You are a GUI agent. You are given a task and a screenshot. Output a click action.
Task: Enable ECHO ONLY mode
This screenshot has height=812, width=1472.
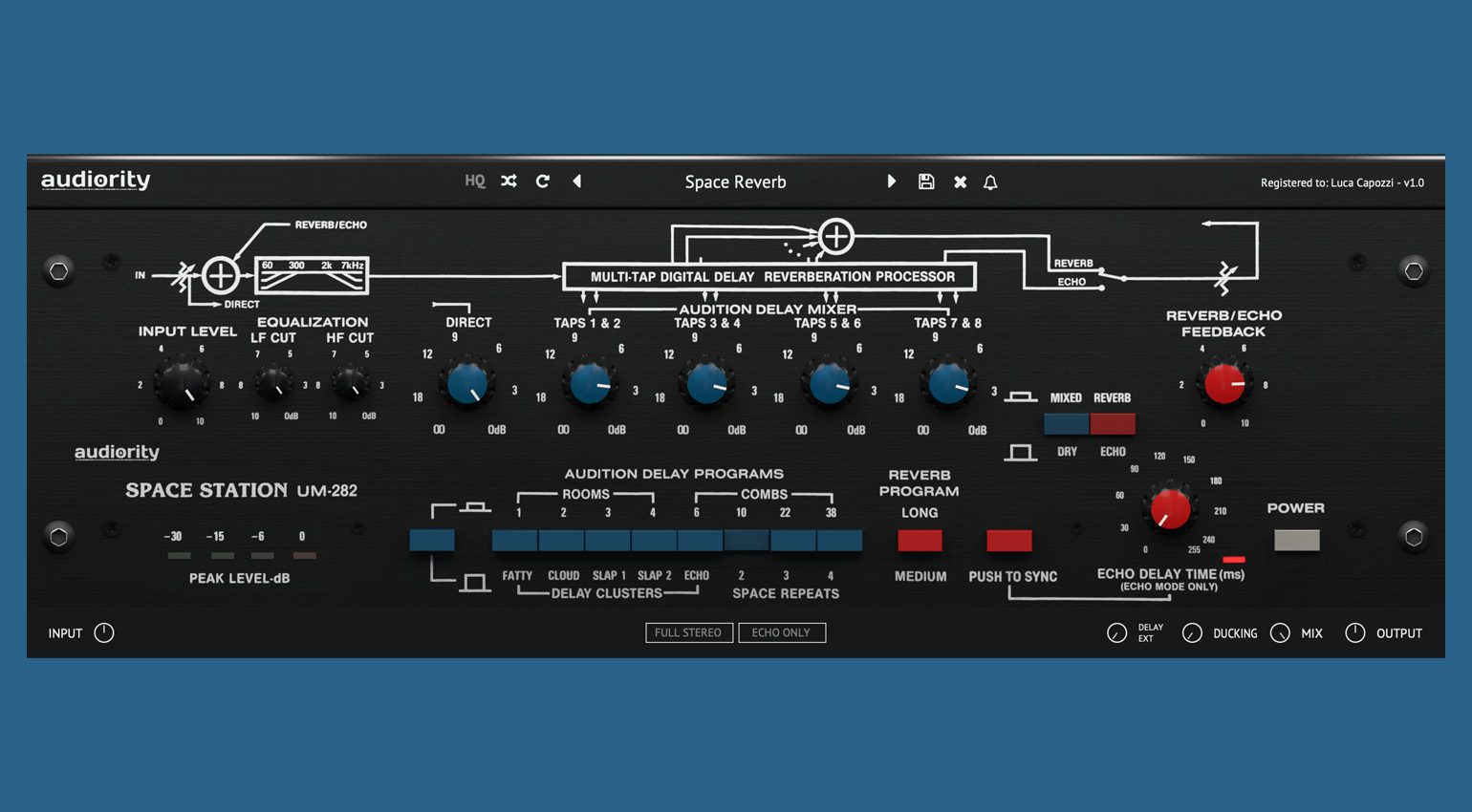pyautogui.click(x=782, y=632)
